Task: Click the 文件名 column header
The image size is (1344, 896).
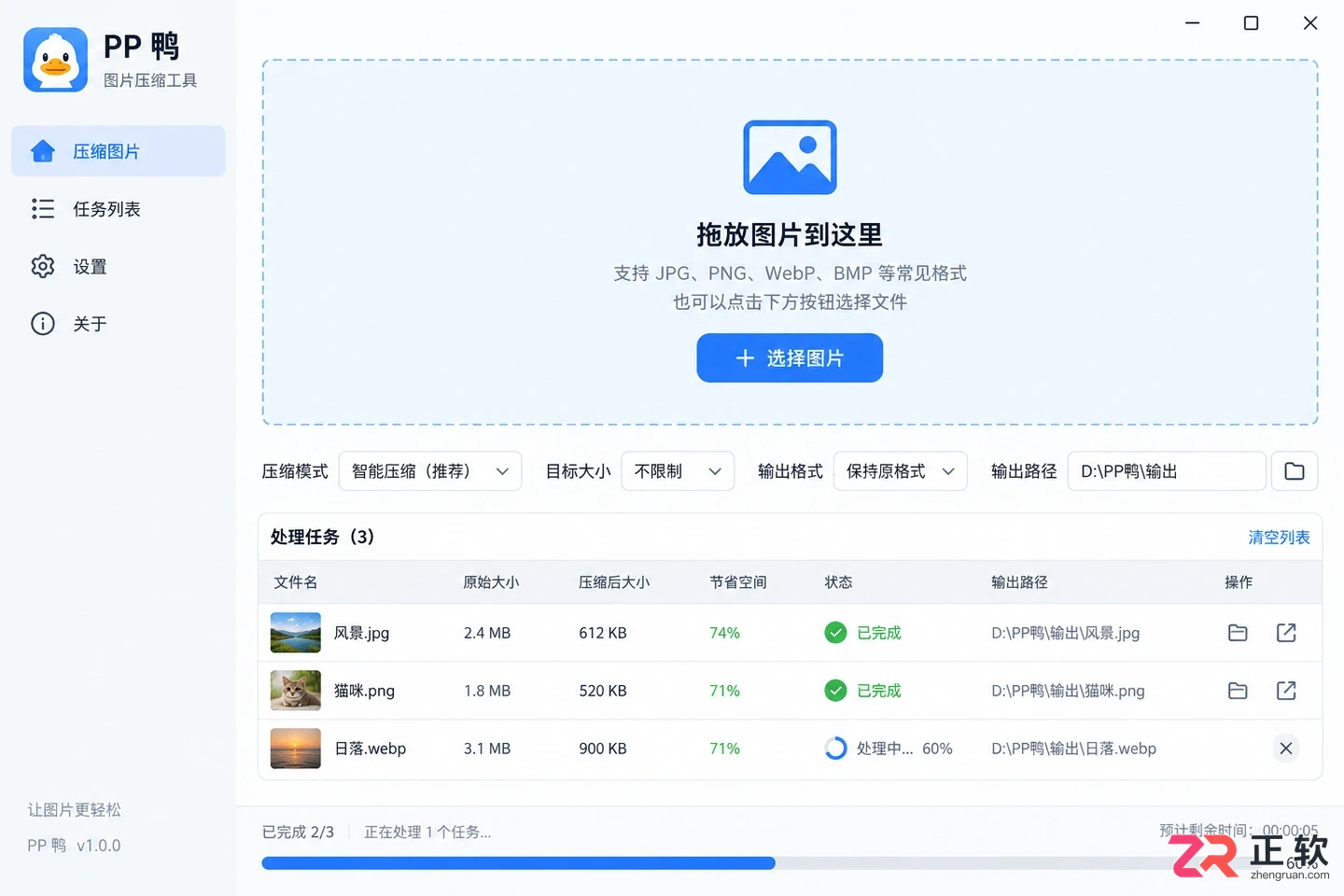Action: (x=296, y=582)
